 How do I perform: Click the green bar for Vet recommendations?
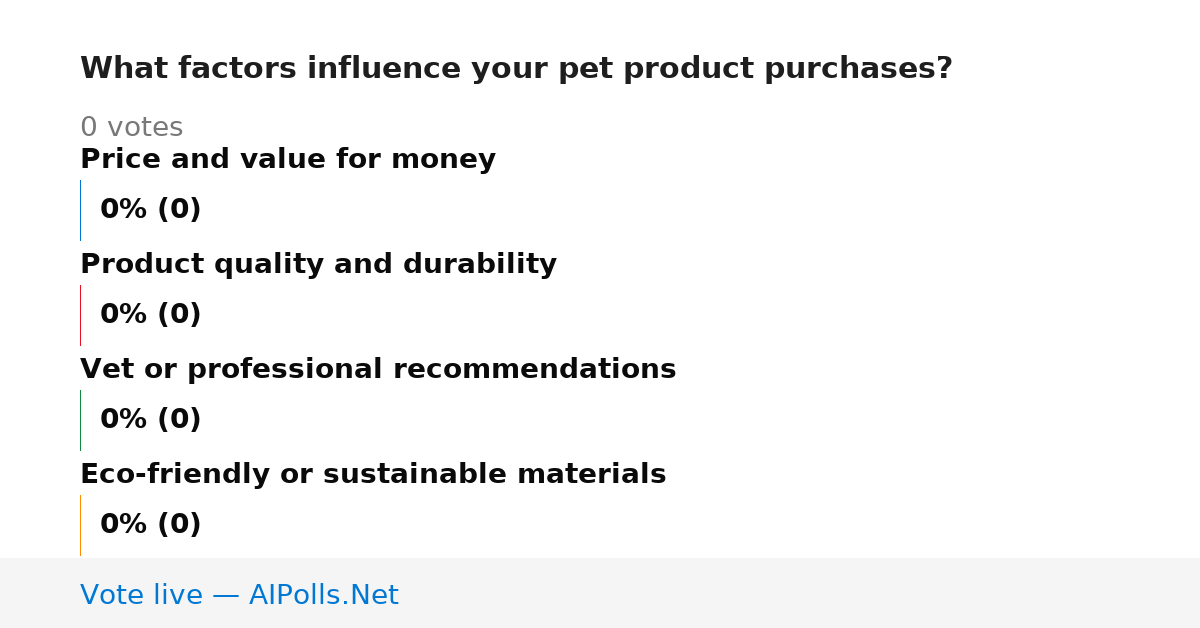81,420
